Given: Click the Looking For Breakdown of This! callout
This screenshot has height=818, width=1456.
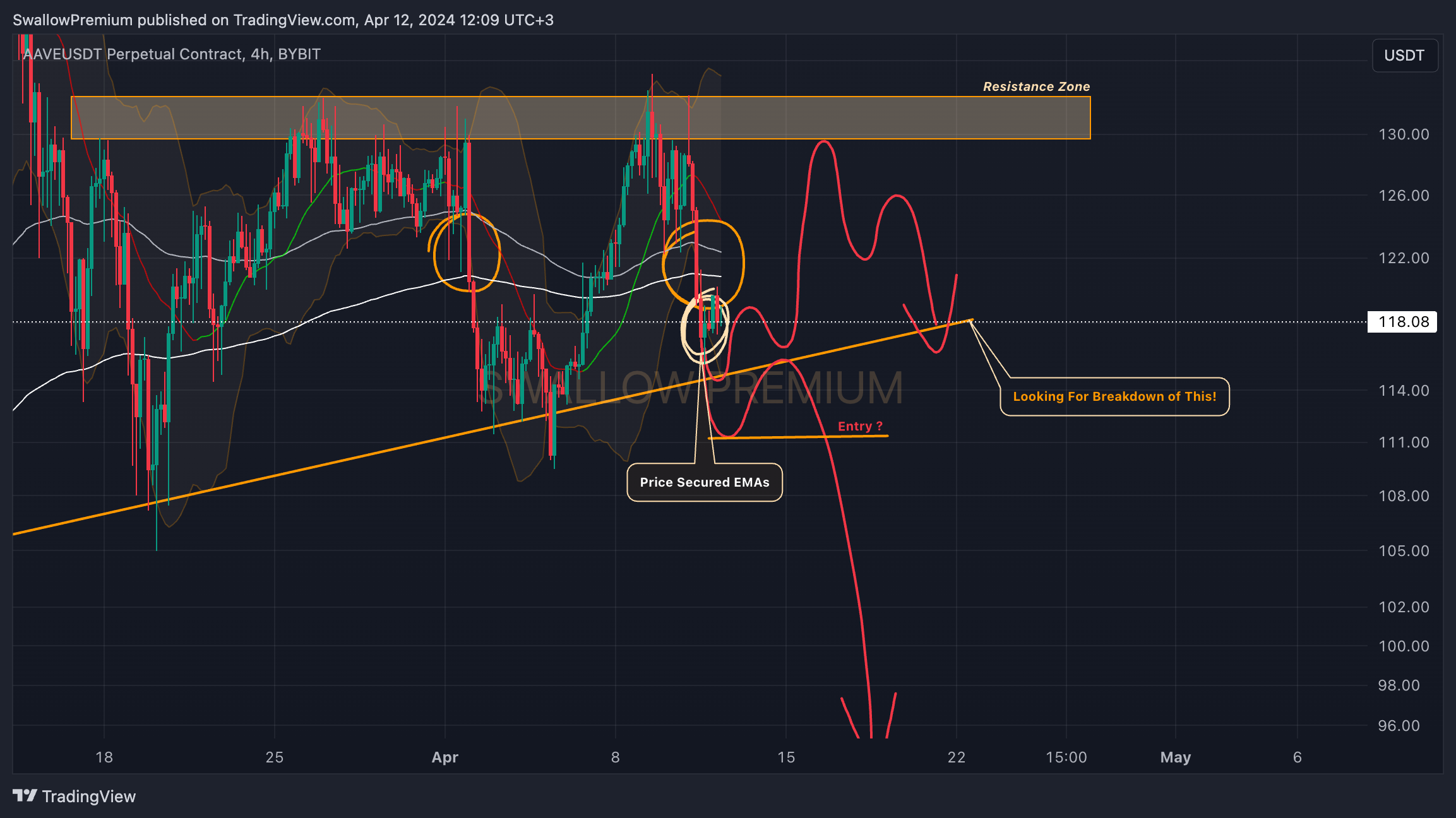Looking at the screenshot, I should [x=1114, y=396].
